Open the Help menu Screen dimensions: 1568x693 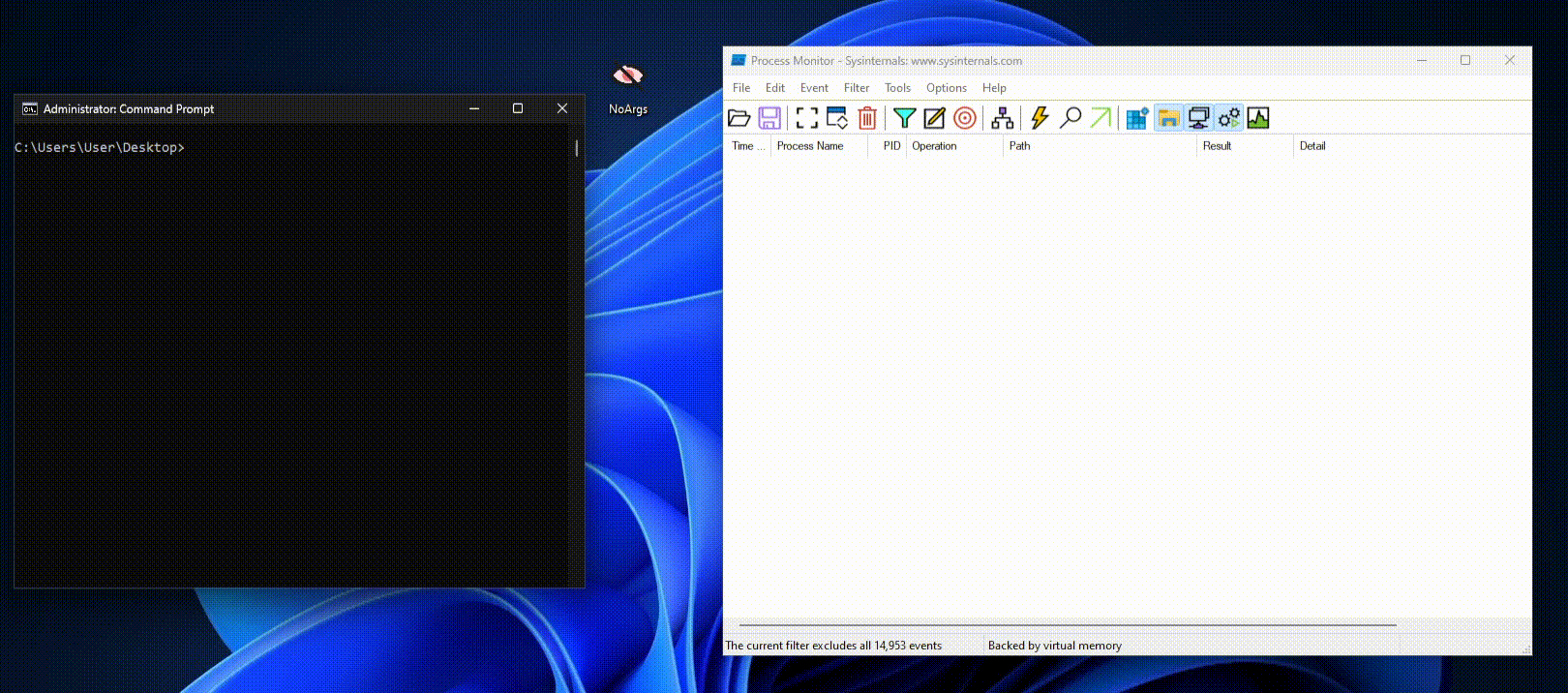tap(994, 88)
